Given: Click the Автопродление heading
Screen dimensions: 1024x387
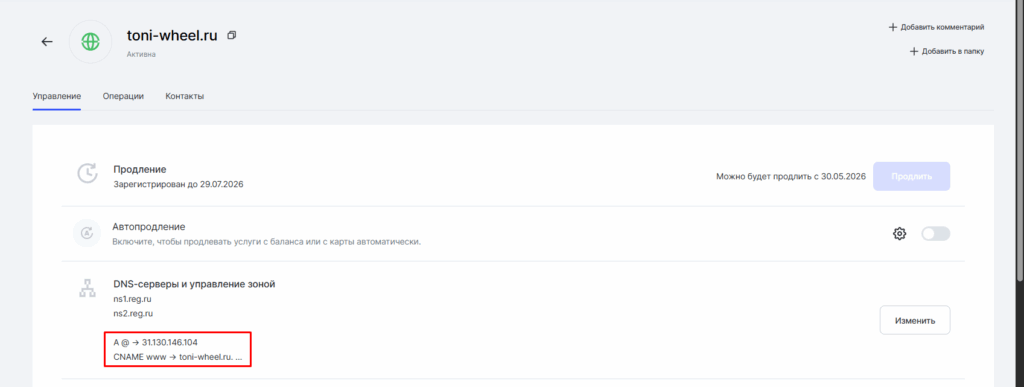Looking at the screenshot, I should coord(149,226).
